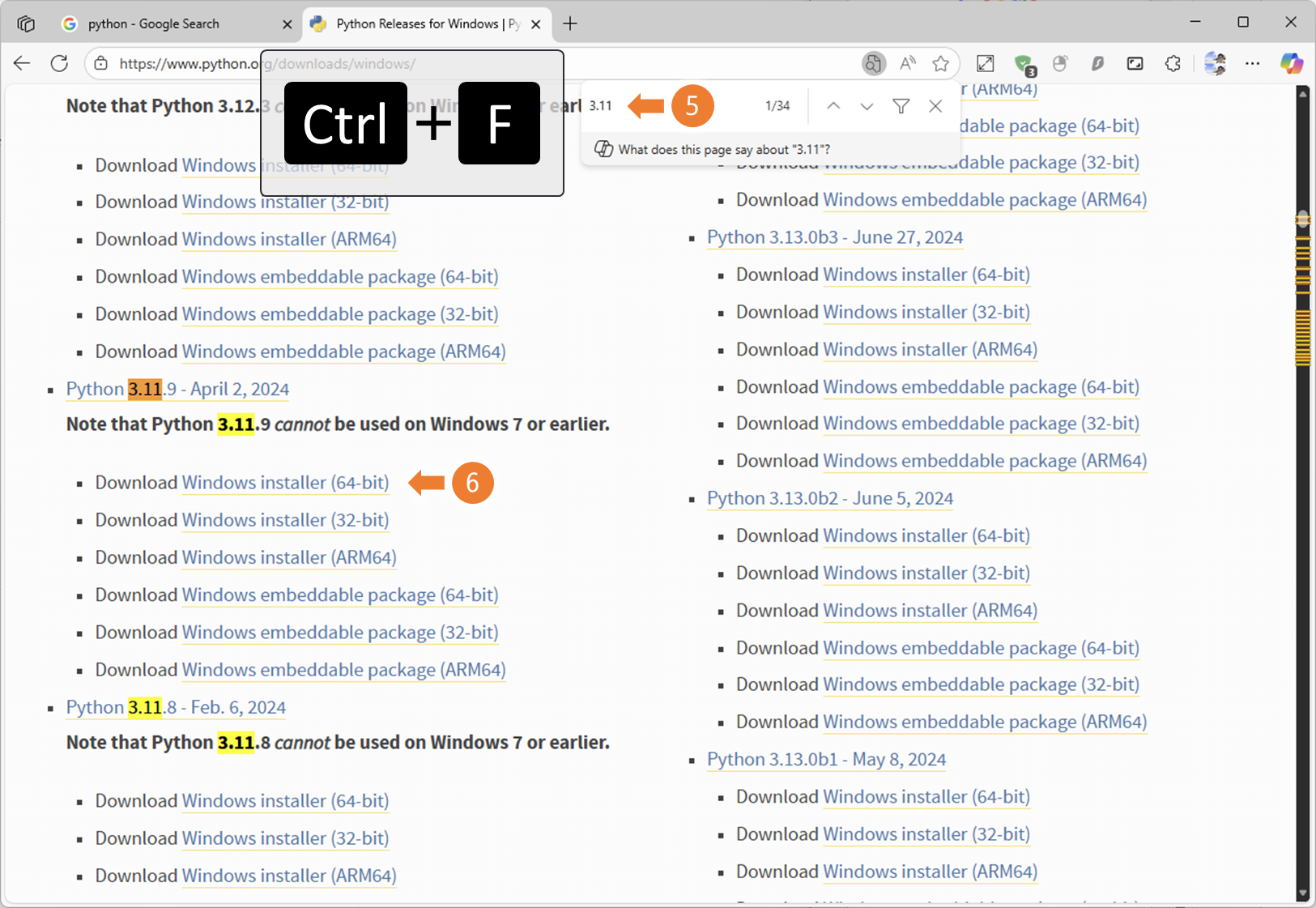Close the python - Google Search tab
The image size is (1316, 908).
287,24
